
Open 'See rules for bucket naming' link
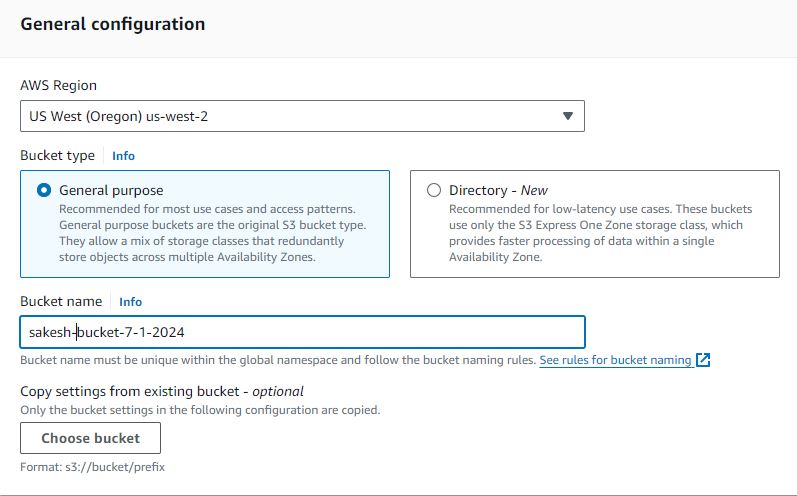[x=615, y=360]
